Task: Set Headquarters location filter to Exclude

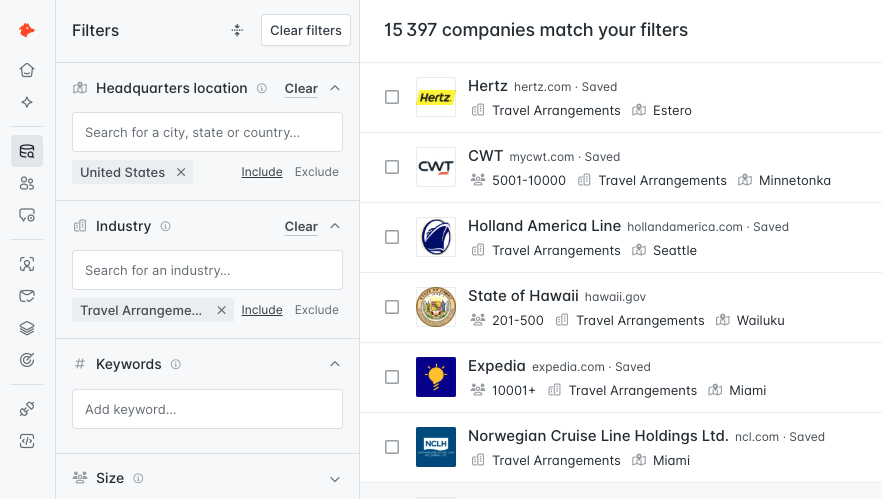Action: pyautogui.click(x=317, y=172)
